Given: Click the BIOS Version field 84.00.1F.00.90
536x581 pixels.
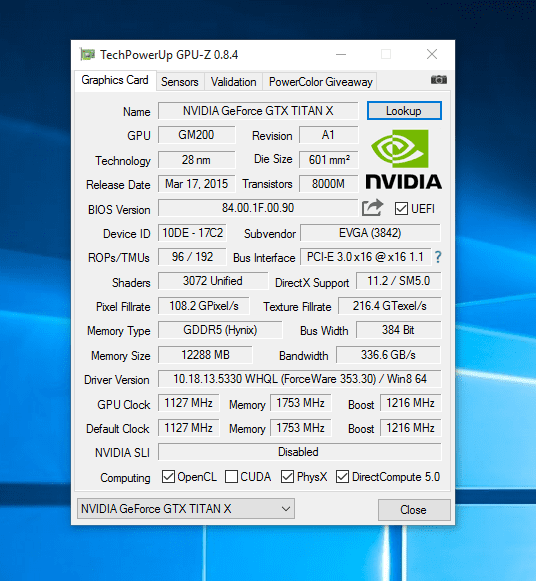Looking at the screenshot, I should pyautogui.click(x=258, y=208).
